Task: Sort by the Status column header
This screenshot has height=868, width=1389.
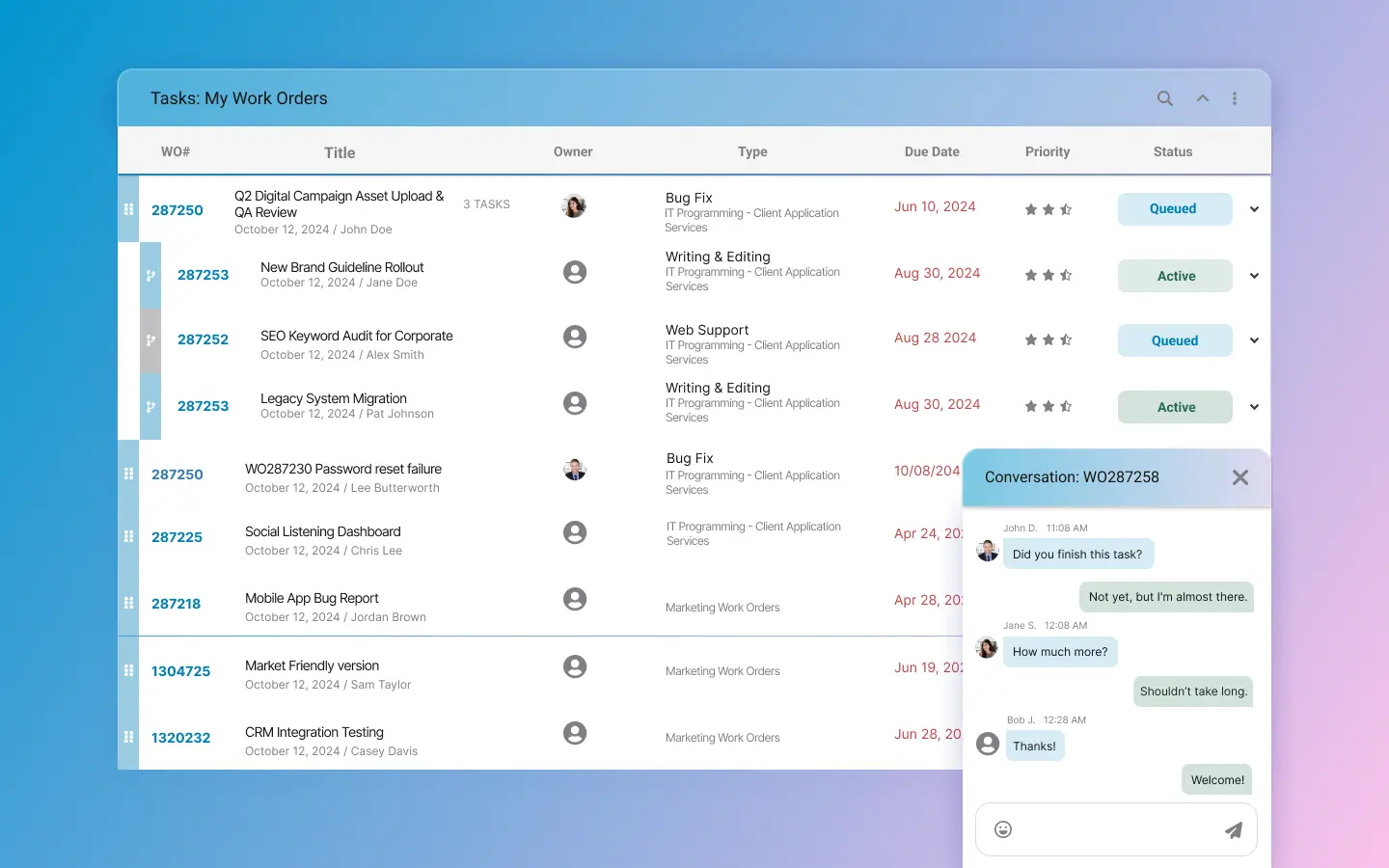Action: (1173, 151)
